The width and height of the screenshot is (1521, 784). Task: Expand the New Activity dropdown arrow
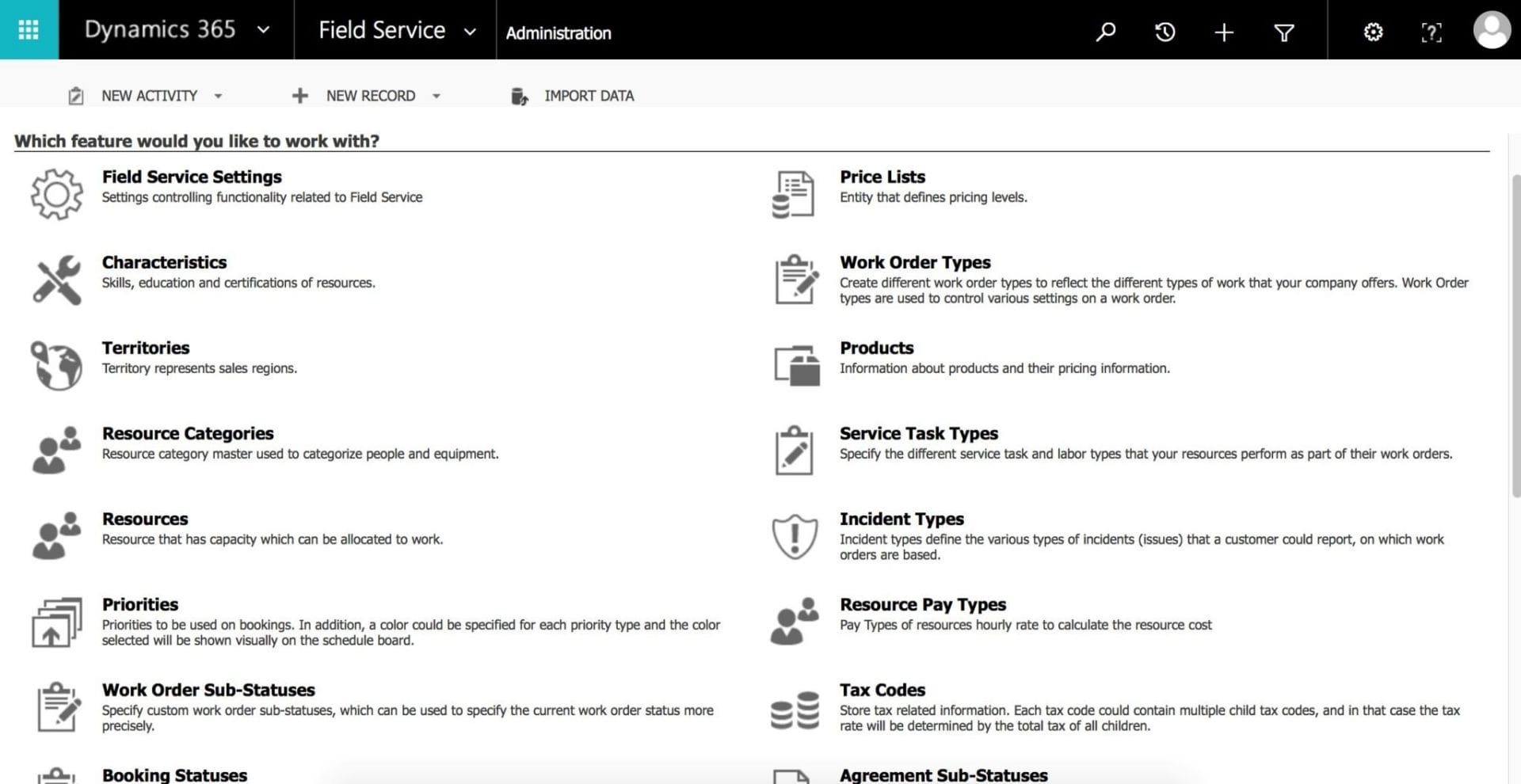pyautogui.click(x=219, y=96)
